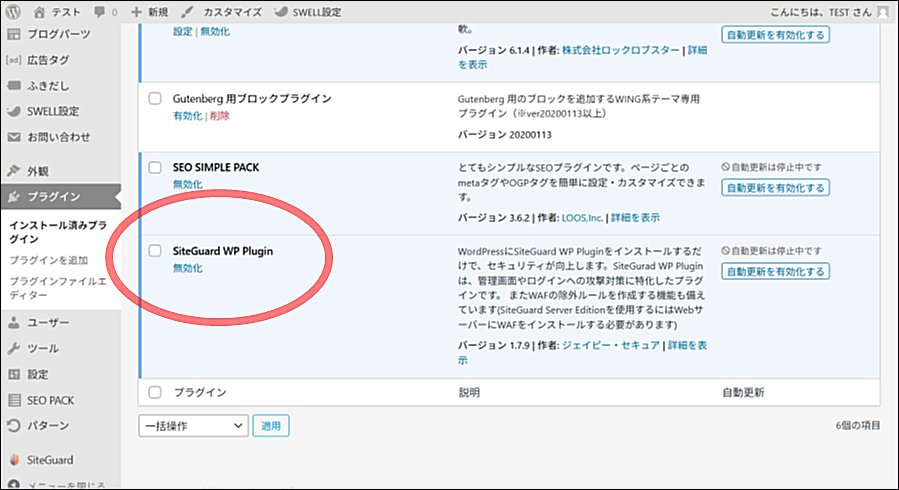Click the SEO PACK sidebar icon

[x=14, y=400]
